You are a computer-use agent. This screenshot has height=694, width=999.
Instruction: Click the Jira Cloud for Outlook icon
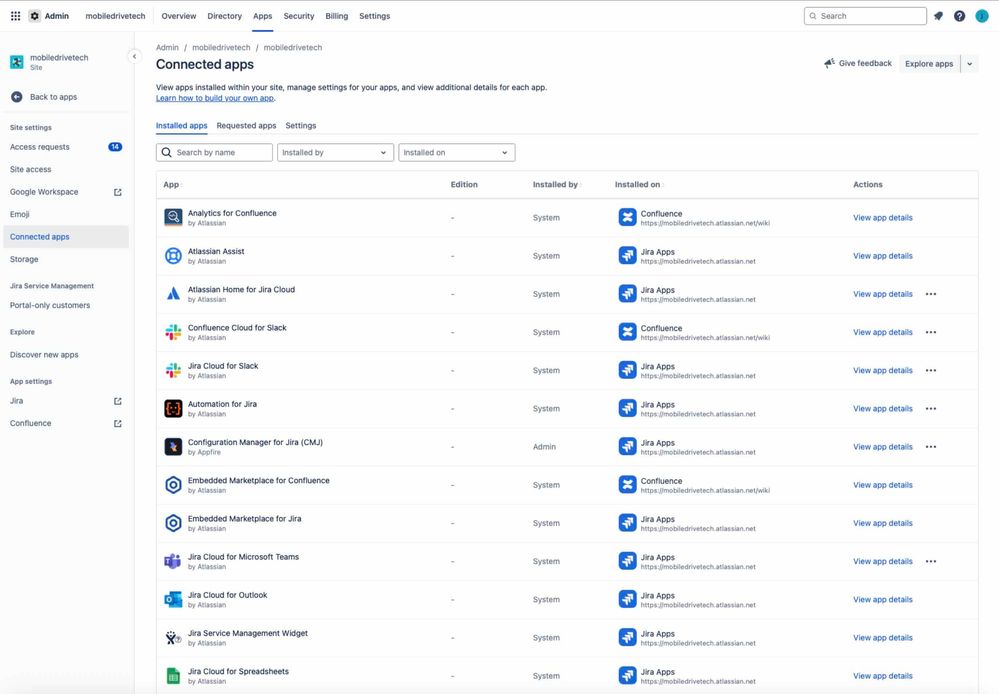coord(173,600)
